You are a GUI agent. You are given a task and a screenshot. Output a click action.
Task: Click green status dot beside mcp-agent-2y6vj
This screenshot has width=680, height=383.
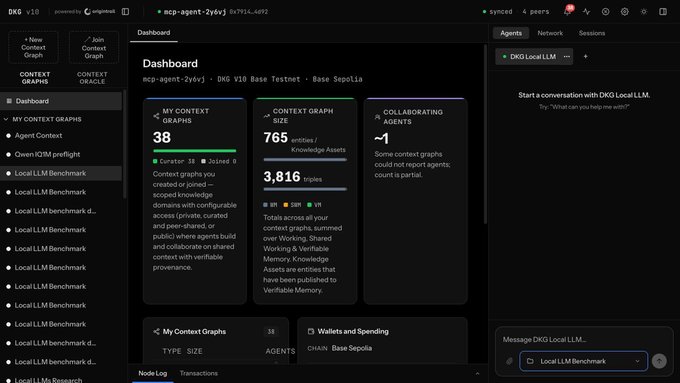(x=159, y=12)
